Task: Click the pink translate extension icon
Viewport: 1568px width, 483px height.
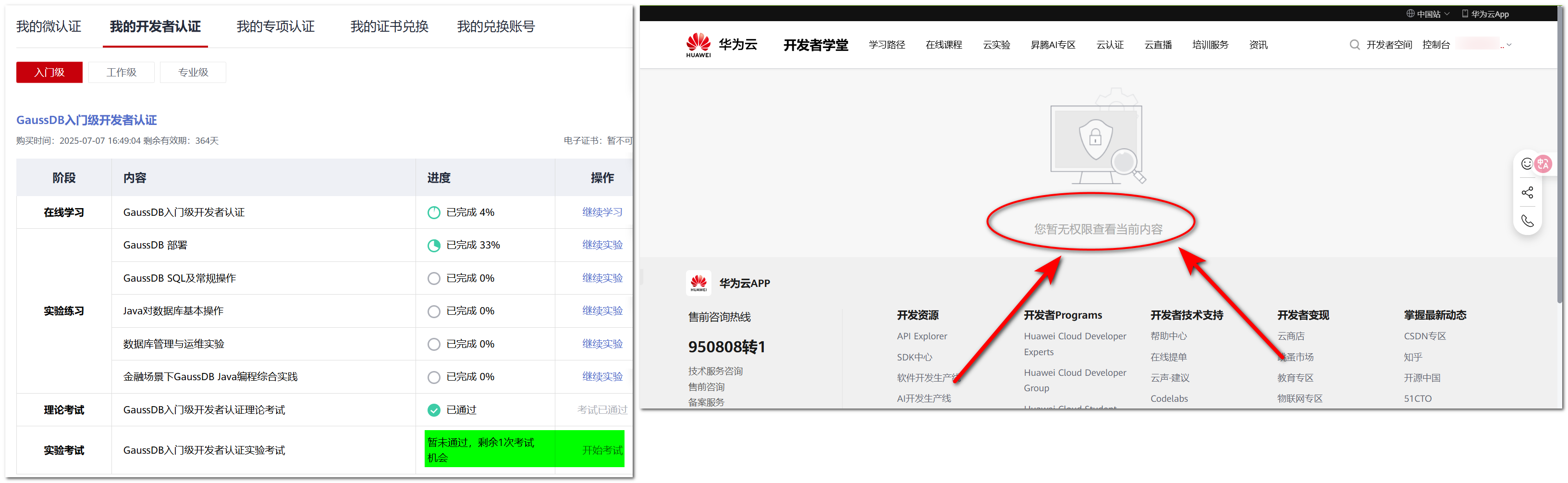Action: tap(1543, 163)
